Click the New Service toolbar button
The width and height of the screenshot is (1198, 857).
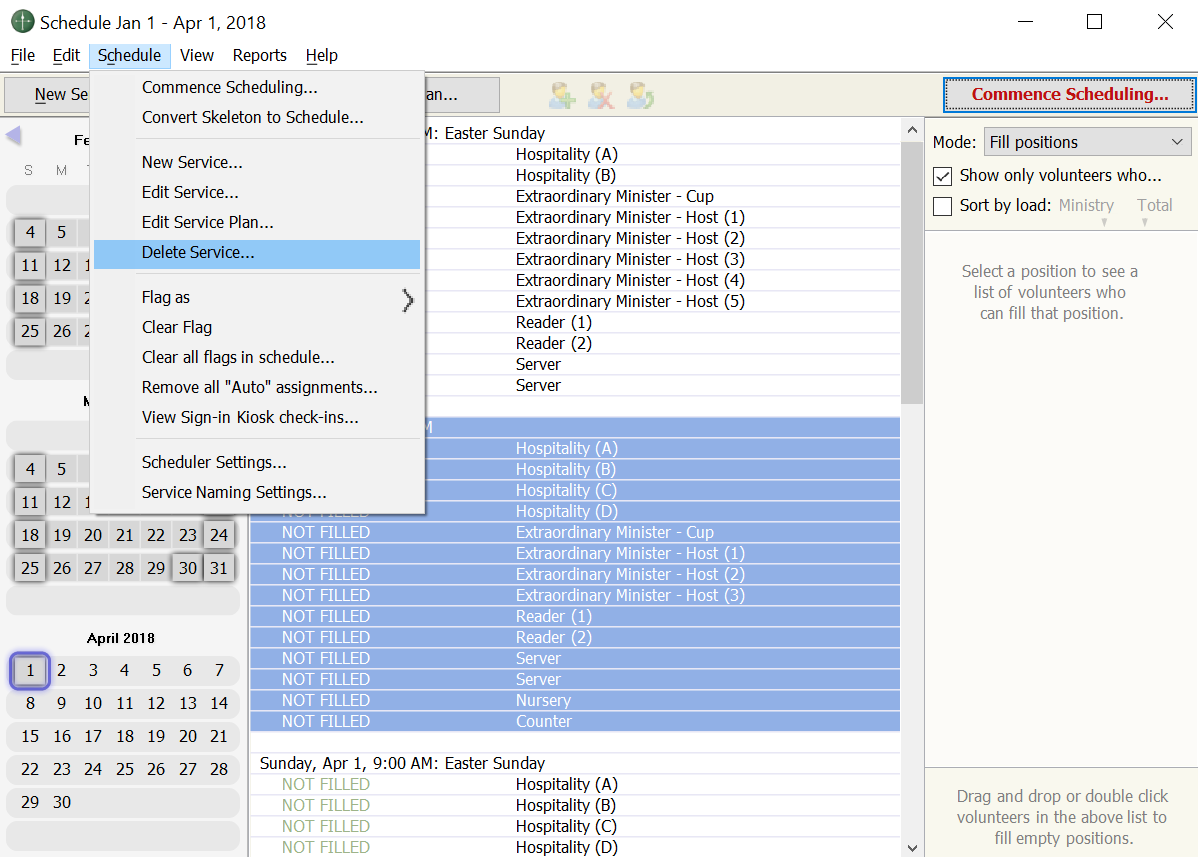48,95
